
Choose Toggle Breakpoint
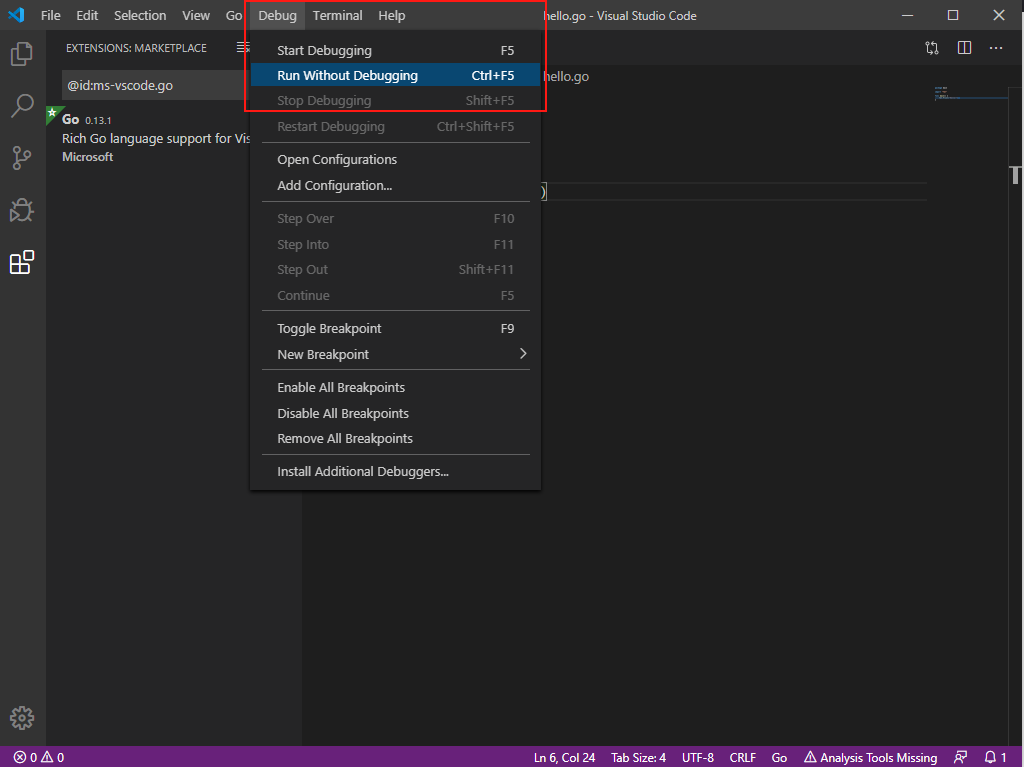click(x=395, y=329)
